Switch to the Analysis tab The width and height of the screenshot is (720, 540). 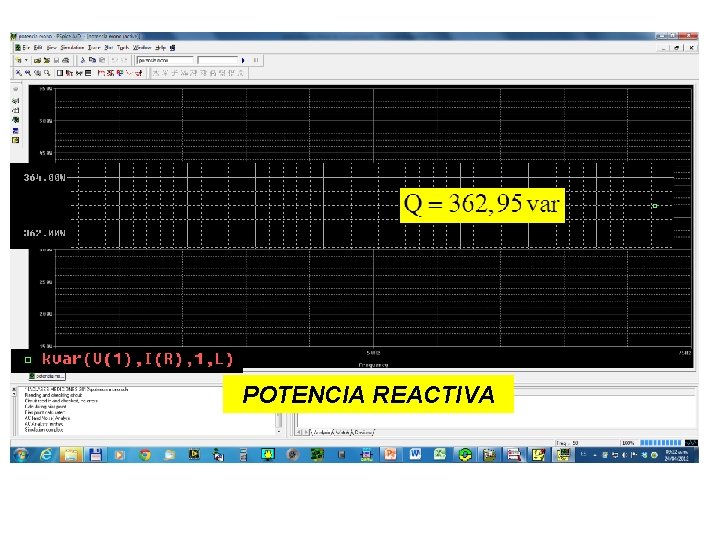321,433
